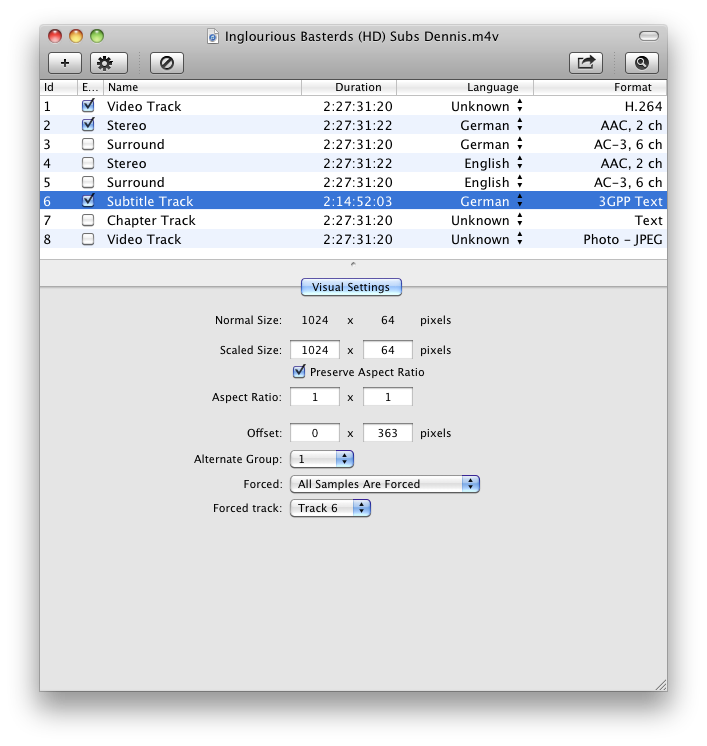The image size is (707, 746).
Task: Toggle Preserve Aspect Ratio checkbox
Action: 299,371
